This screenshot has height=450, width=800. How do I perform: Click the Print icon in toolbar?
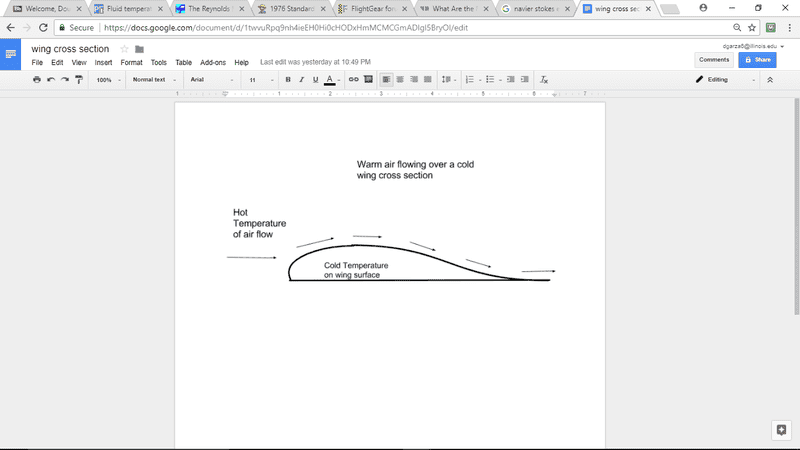point(37,79)
